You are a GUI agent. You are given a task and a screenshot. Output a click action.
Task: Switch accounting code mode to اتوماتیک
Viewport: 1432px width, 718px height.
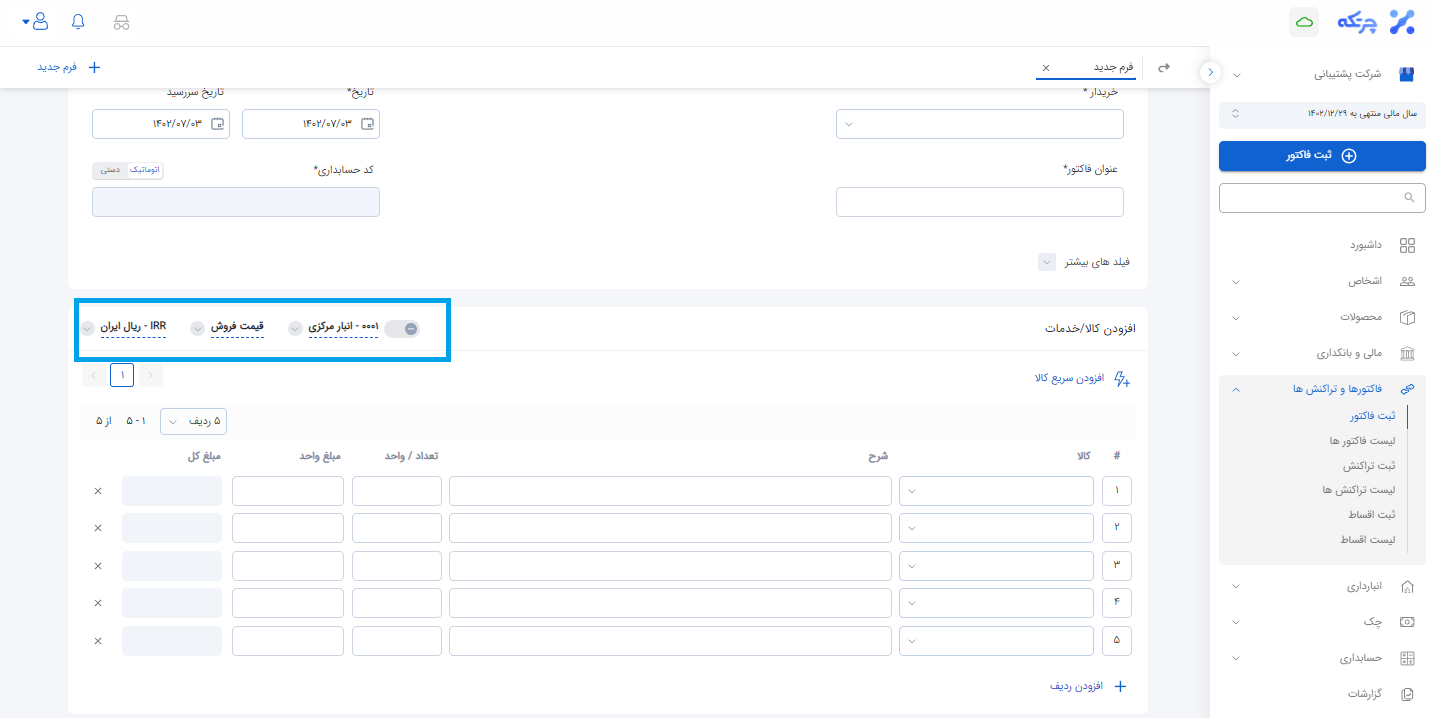coord(144,170)
